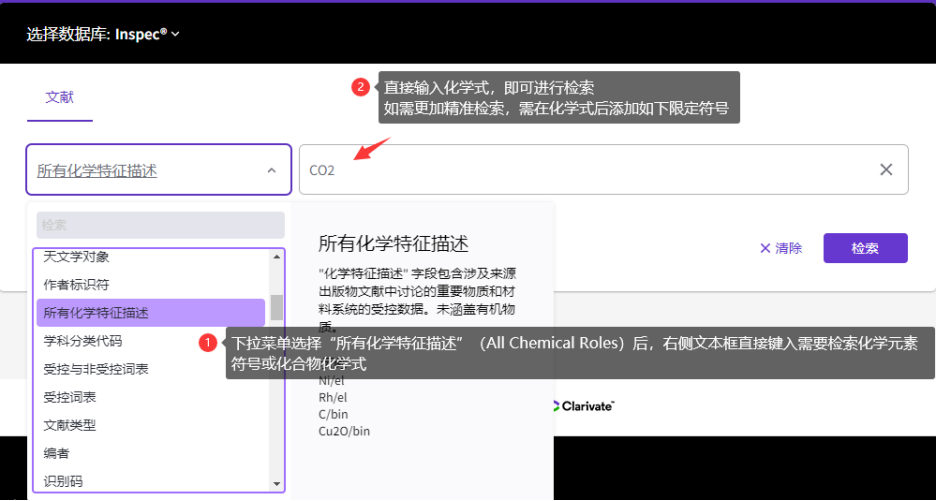Image resolution: width=936 pixels, height=501 pixels.
Task: Click the Cu2O/bin example text
Action: tap(344, 431)
